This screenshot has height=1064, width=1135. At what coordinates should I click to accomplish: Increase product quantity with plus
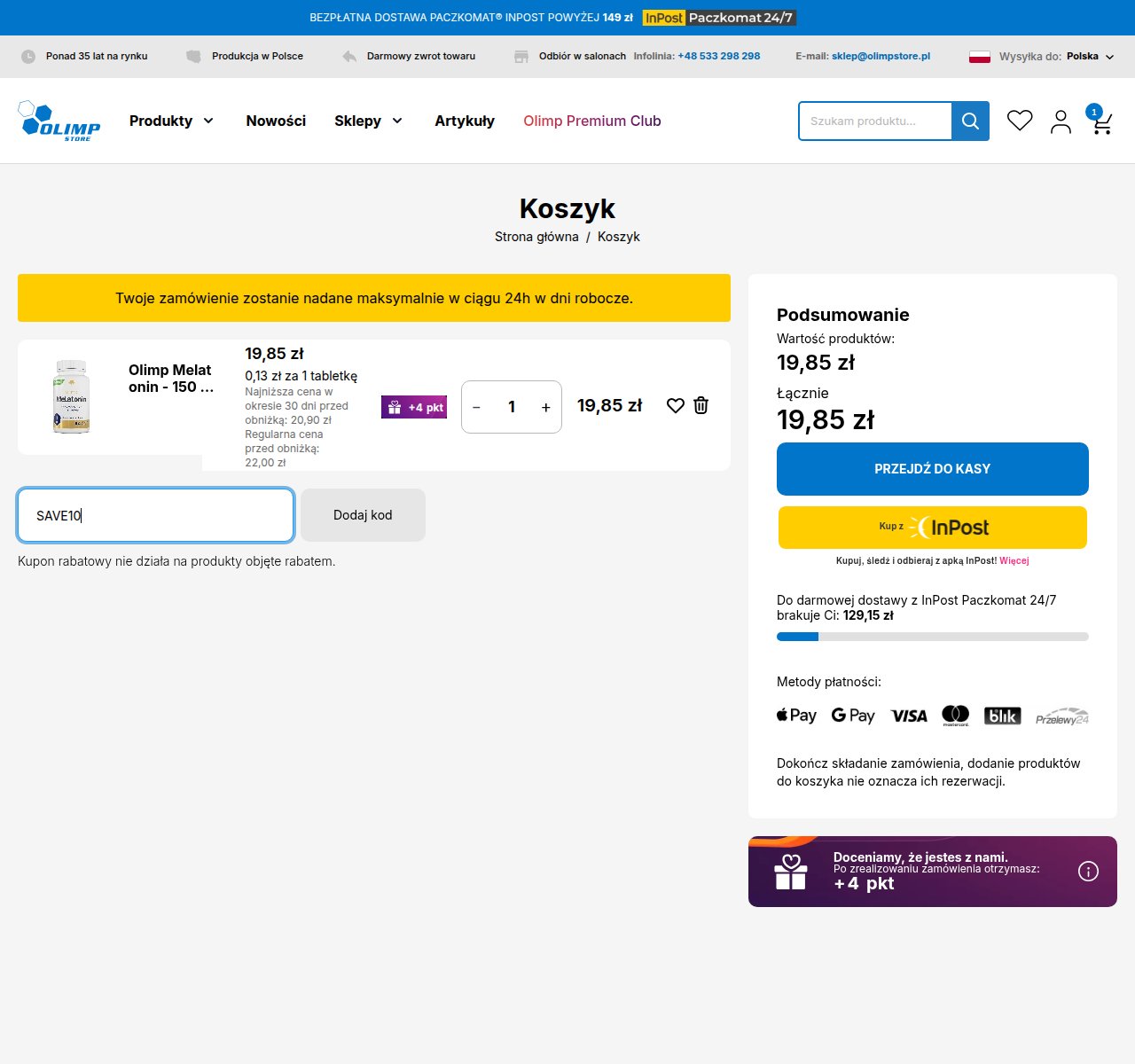click(546, 407)
